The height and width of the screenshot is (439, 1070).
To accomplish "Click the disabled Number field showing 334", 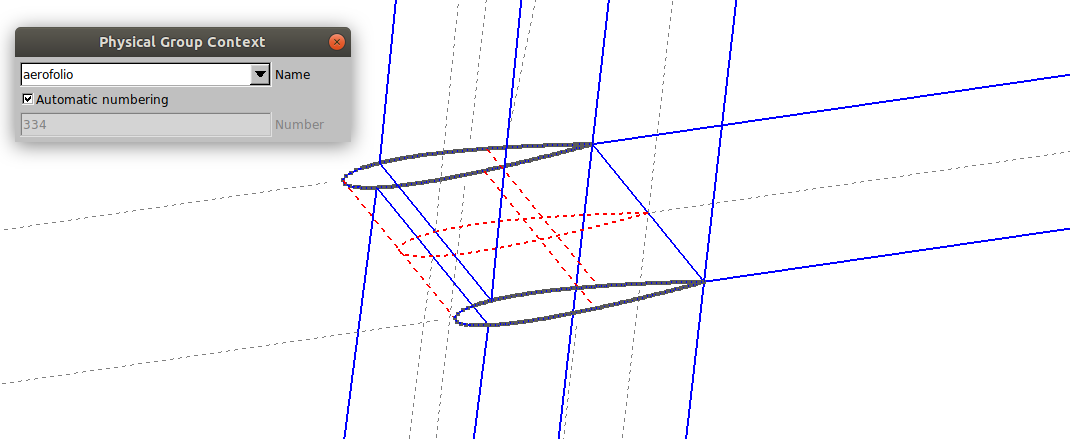I will [146, 125].
